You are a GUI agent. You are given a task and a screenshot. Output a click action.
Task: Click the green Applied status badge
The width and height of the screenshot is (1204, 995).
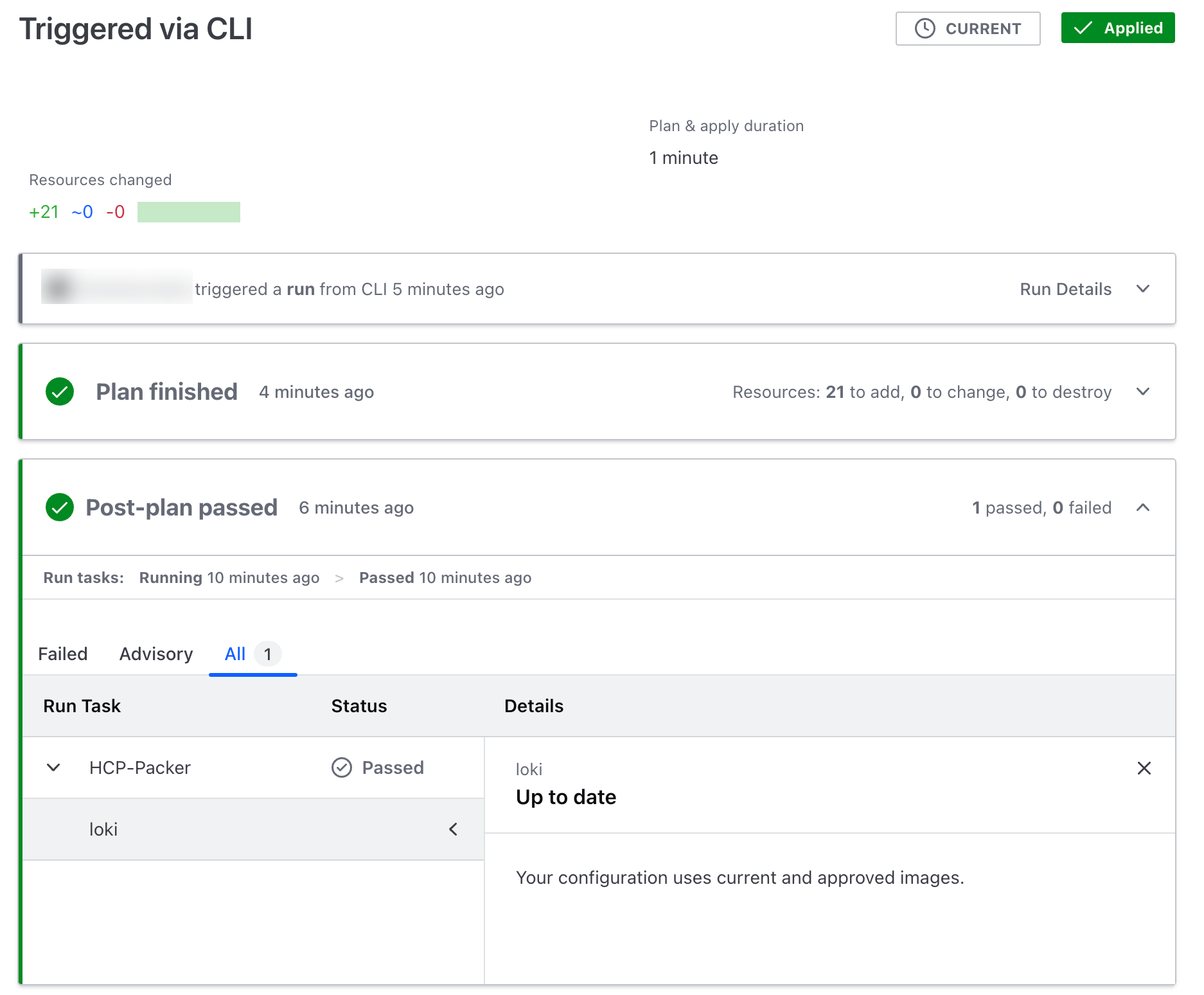1117,28
